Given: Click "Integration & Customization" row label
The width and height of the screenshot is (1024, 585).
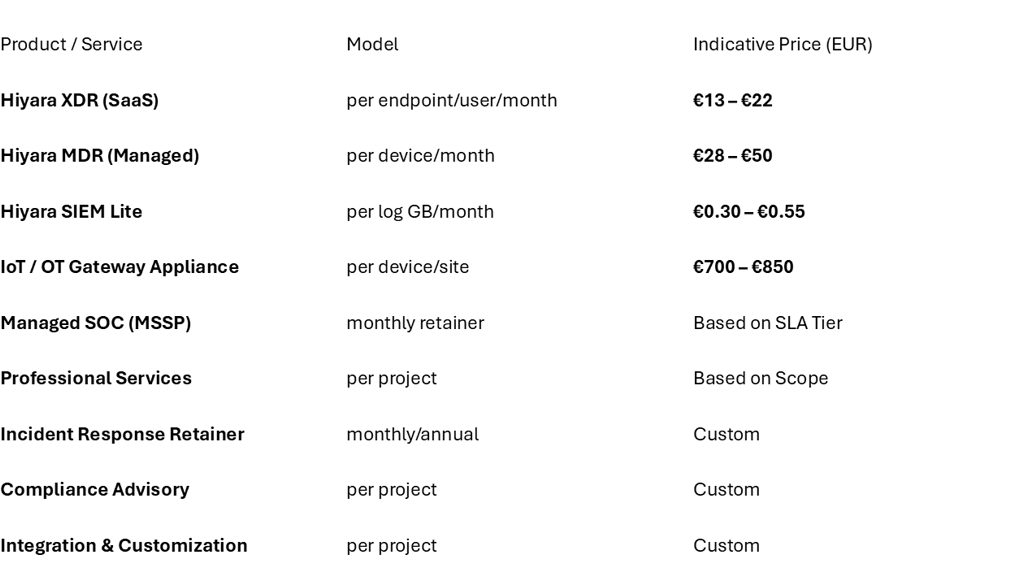Looking at the screenshot, I should 124,546.
